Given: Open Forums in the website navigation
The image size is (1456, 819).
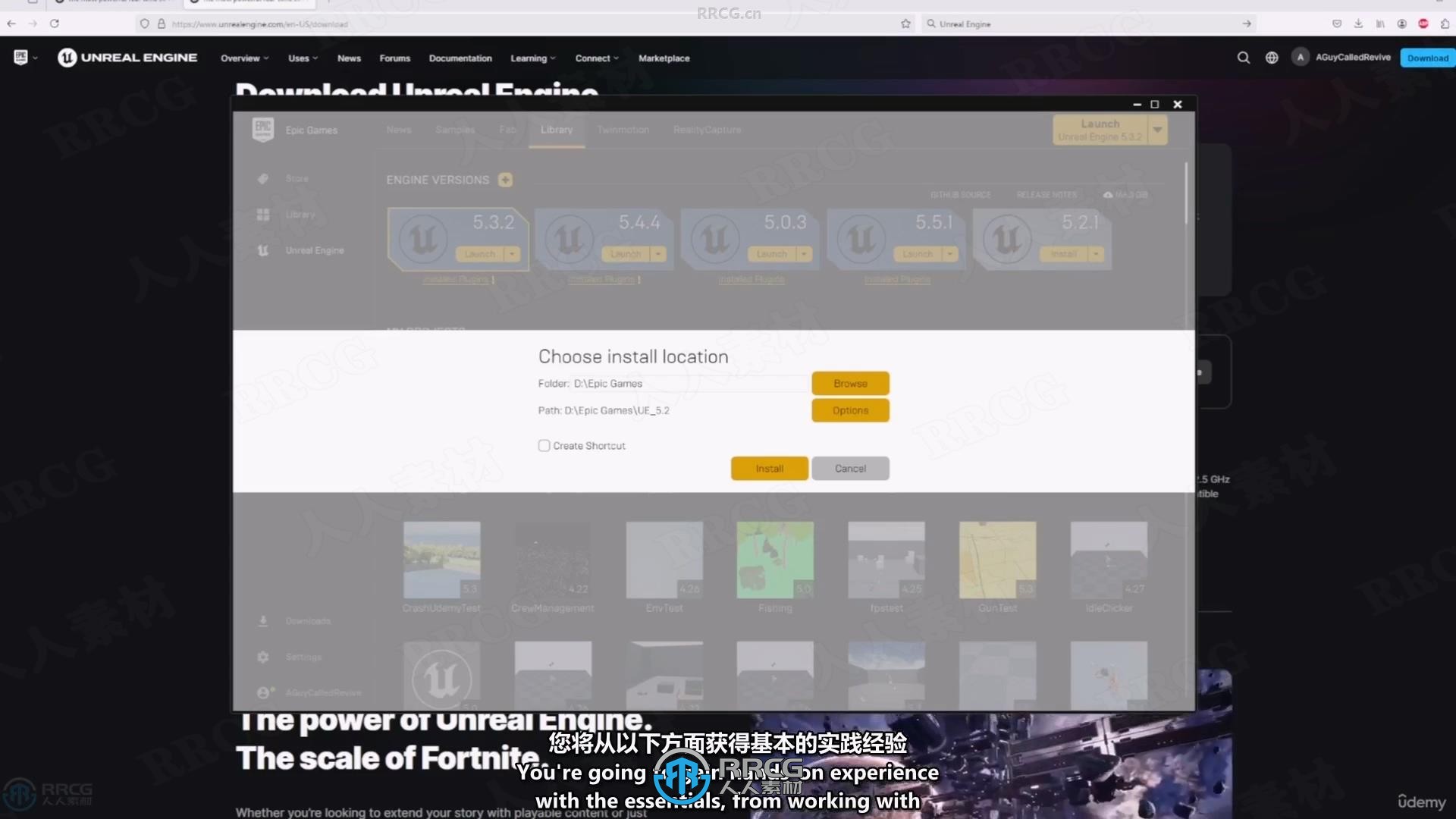Looking at the screenshot, I should click(394, 58).
